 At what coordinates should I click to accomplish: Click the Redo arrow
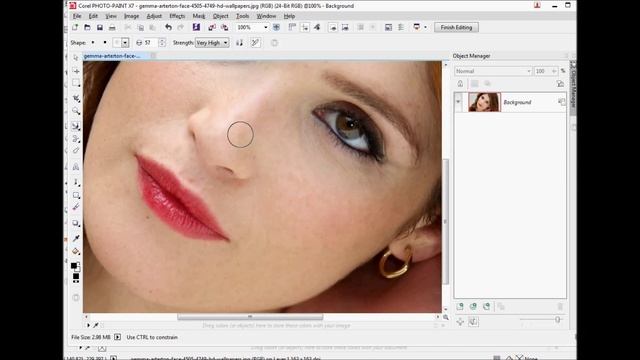181,27
